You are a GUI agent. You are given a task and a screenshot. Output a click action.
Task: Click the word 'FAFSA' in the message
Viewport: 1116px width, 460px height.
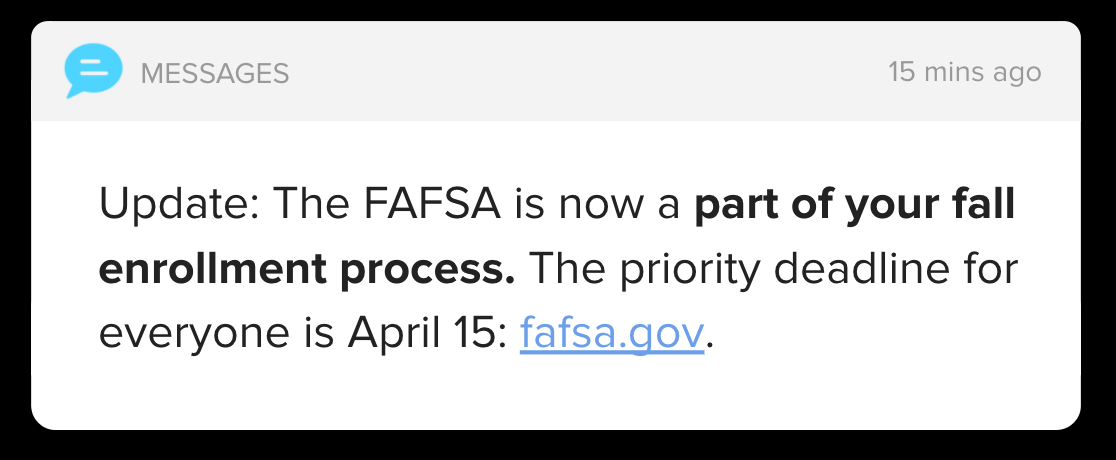(x=432, y=203)
